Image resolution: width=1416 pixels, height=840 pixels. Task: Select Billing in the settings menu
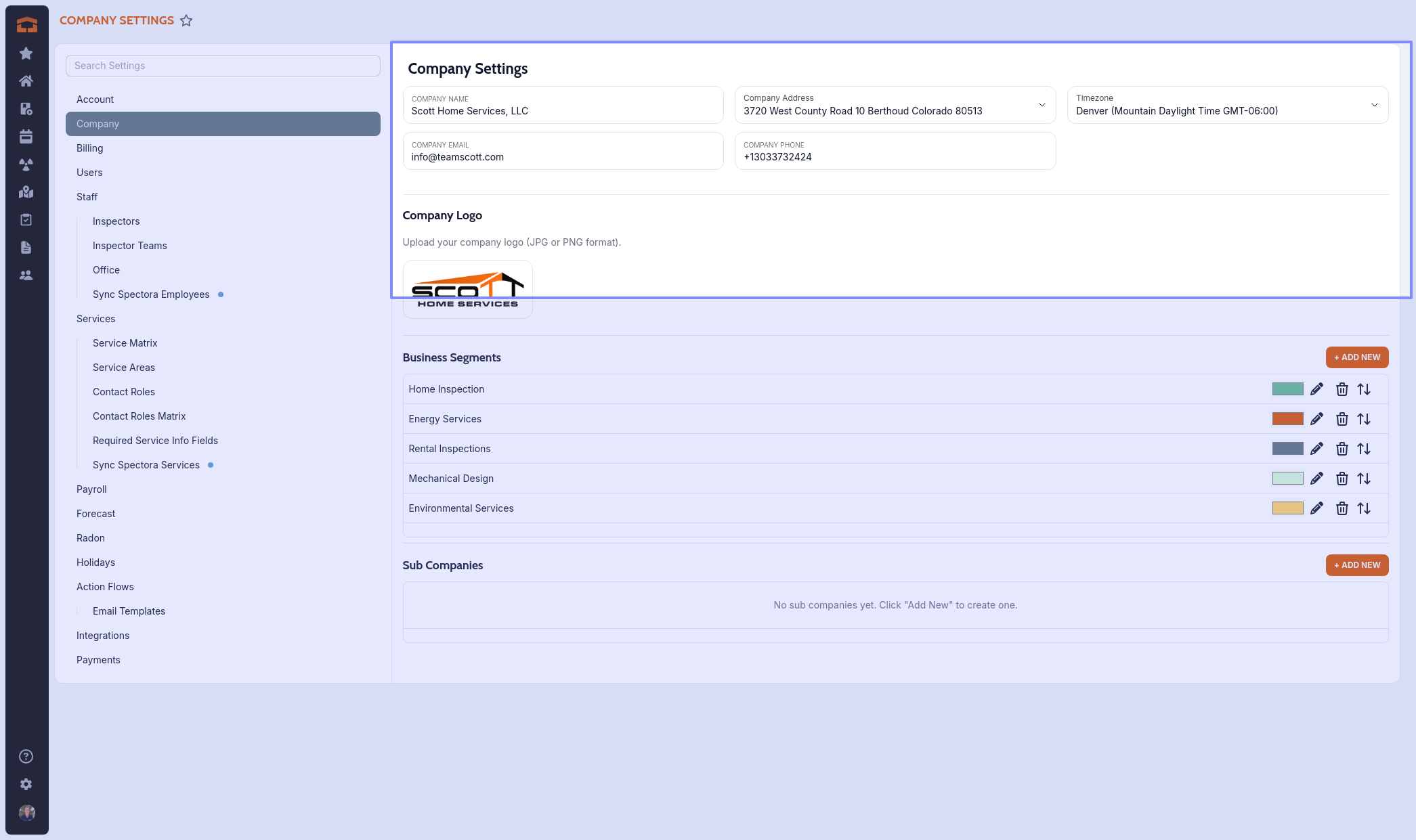(90, 148)
